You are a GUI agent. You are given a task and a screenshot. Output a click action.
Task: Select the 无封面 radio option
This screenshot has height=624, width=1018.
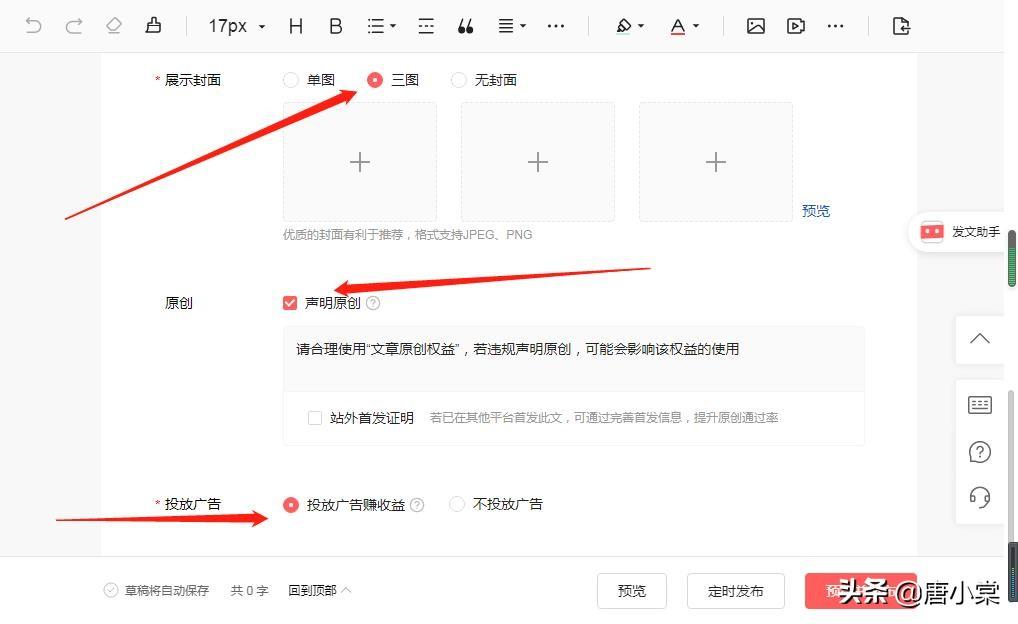tap(459, 80)
